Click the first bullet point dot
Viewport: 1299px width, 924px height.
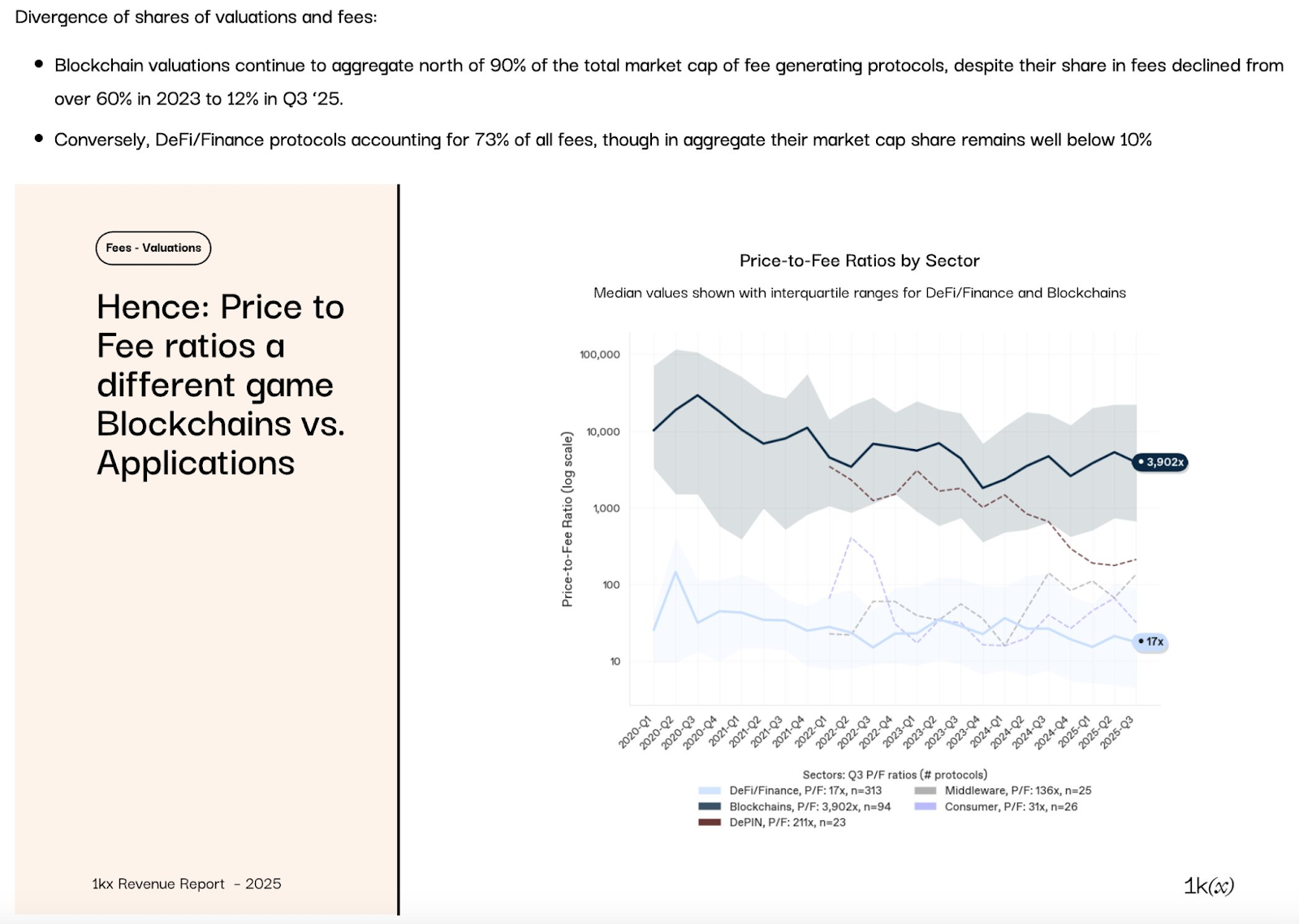pyautogui.click(x=38, y=64)
